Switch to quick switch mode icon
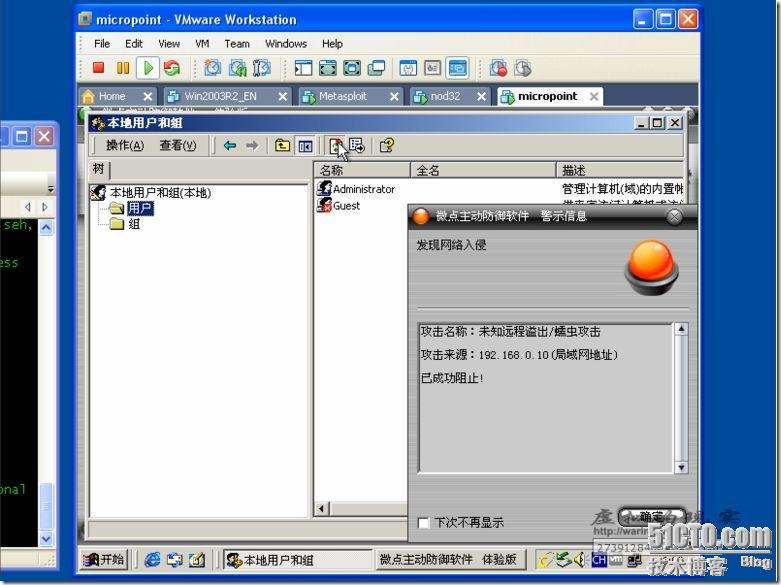 [x=327, y=68]
